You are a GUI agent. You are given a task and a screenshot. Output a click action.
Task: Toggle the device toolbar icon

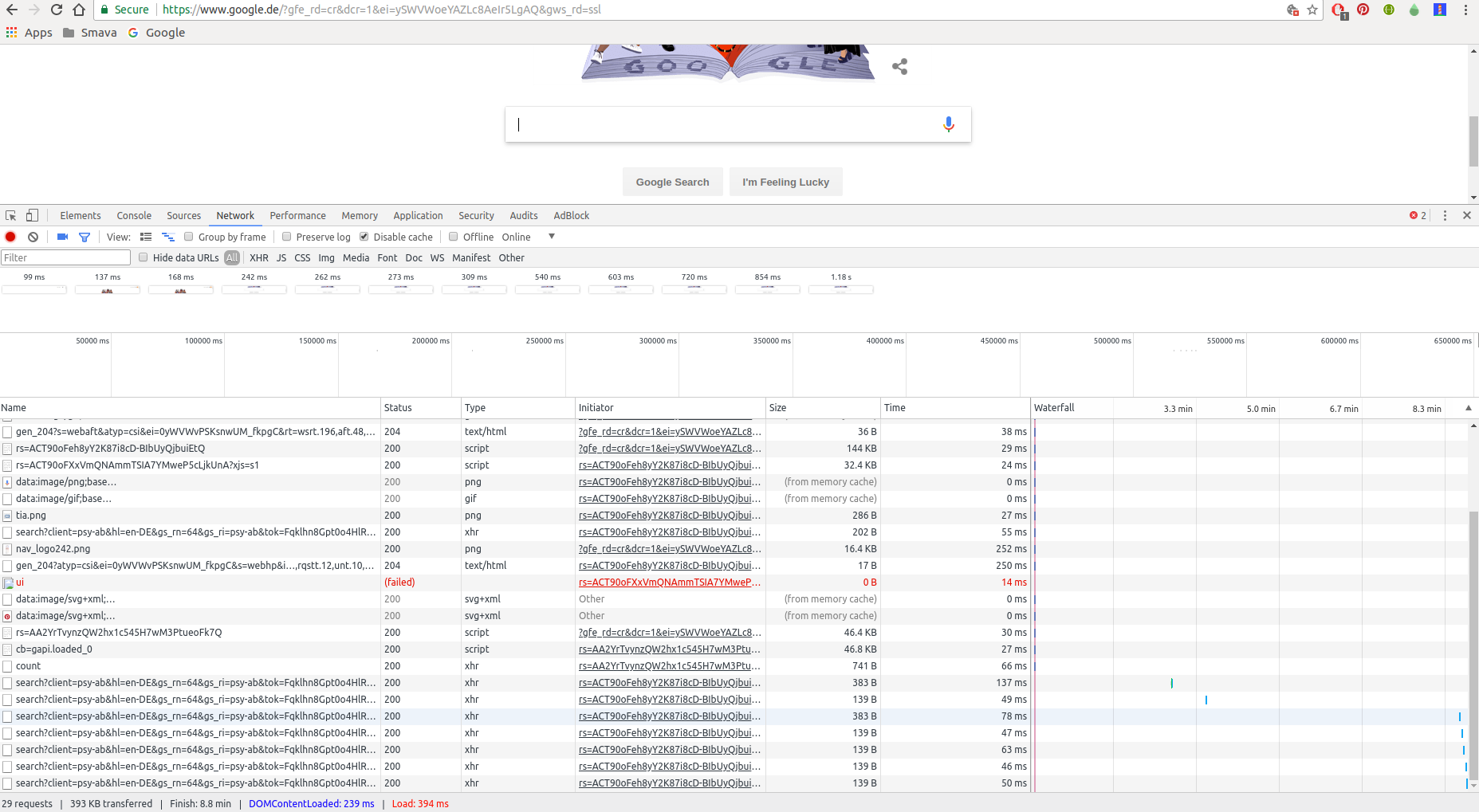32,215
